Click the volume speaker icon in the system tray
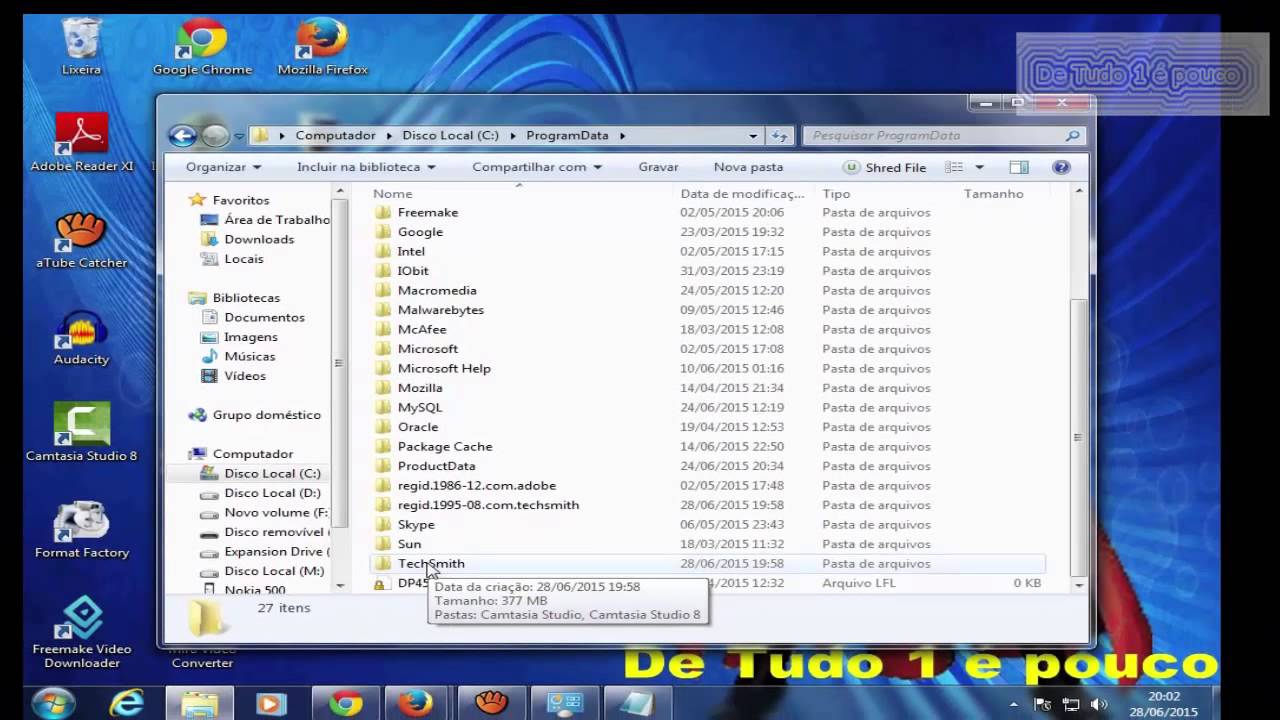Viewport: 1280px width, 720px height. pos(1099,704)
